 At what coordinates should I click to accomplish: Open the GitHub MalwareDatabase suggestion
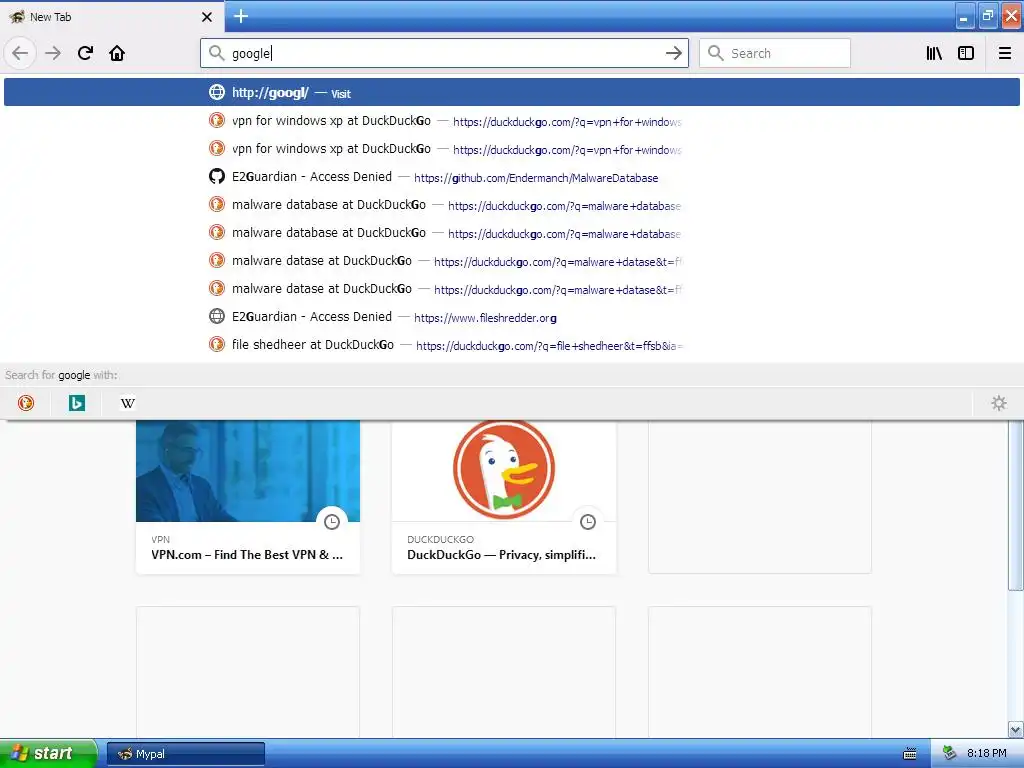[x=511, y=177]
